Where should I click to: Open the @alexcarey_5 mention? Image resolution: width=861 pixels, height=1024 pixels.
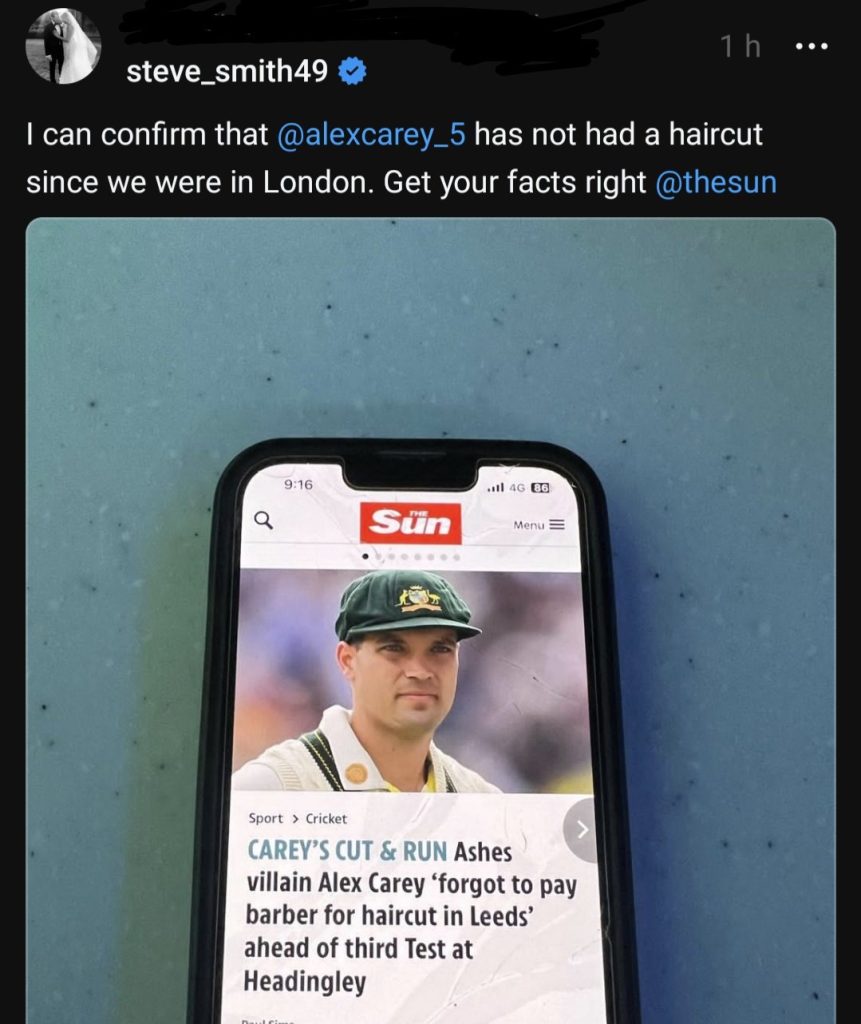tap(372, 135)
